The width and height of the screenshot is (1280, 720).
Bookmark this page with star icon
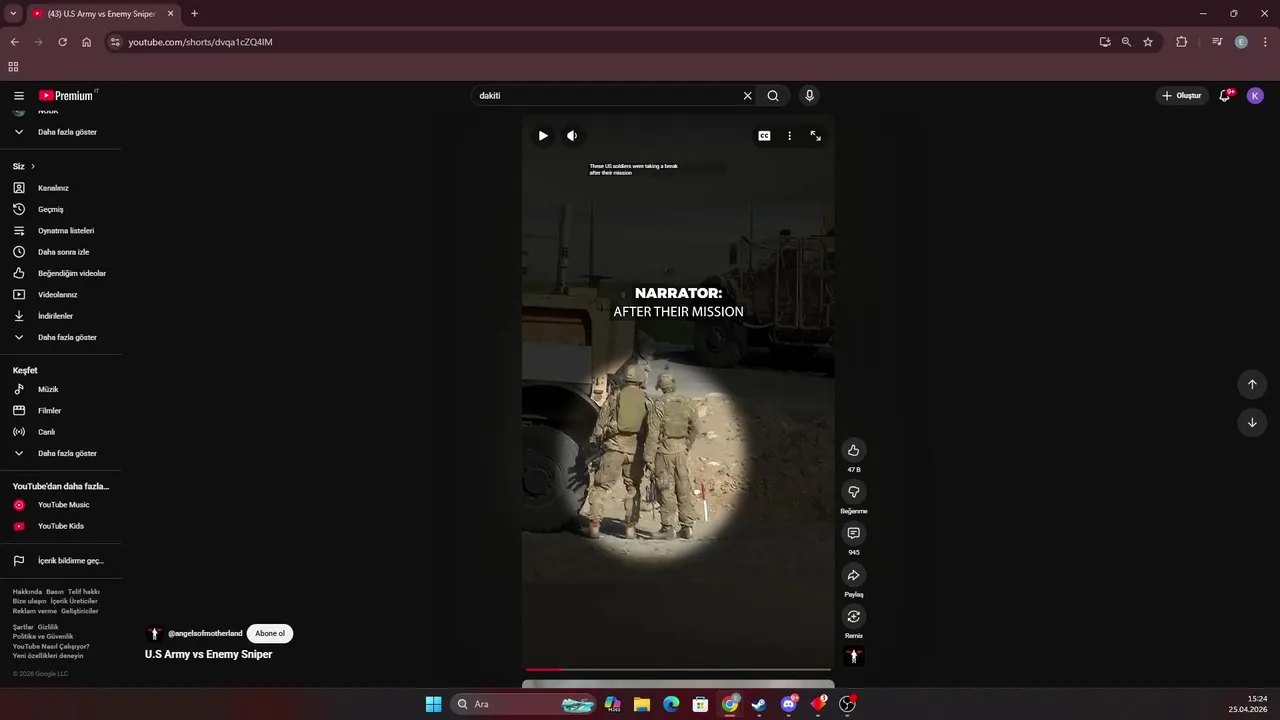(x=1148, y=42)
